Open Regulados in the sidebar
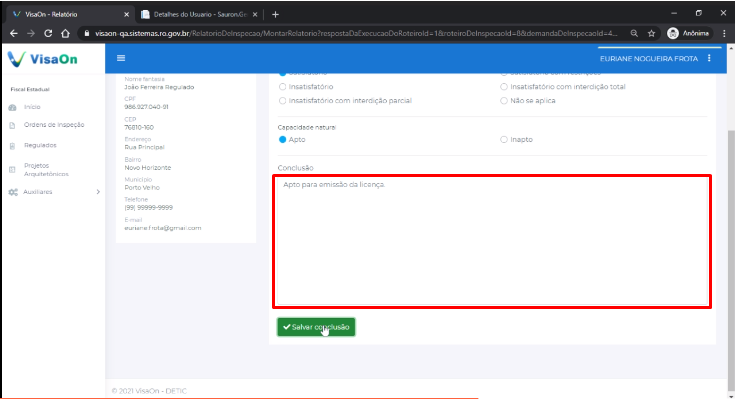The image size is (735, 399). [x=40, y=146]
